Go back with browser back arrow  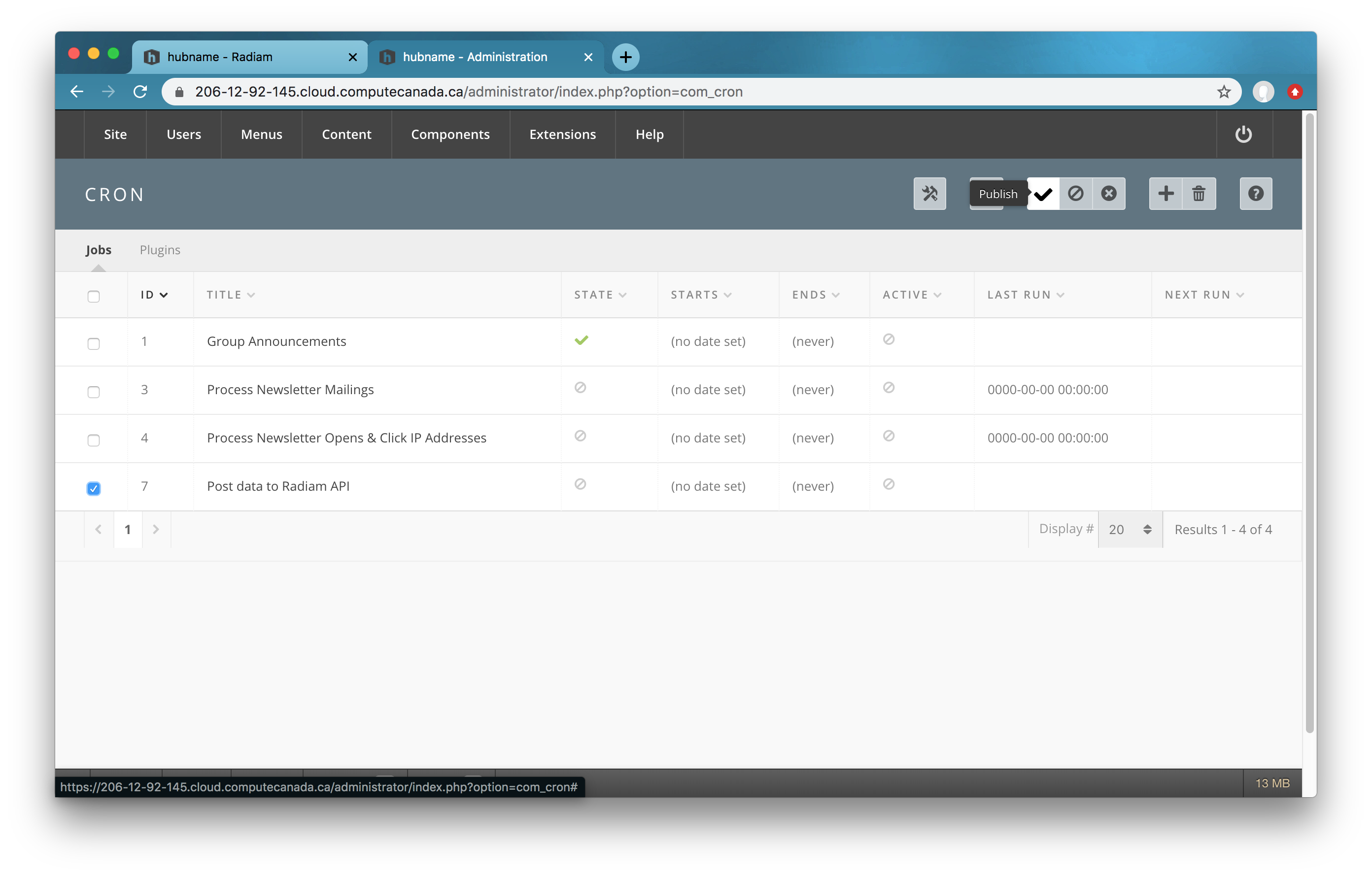pos(77,92)
